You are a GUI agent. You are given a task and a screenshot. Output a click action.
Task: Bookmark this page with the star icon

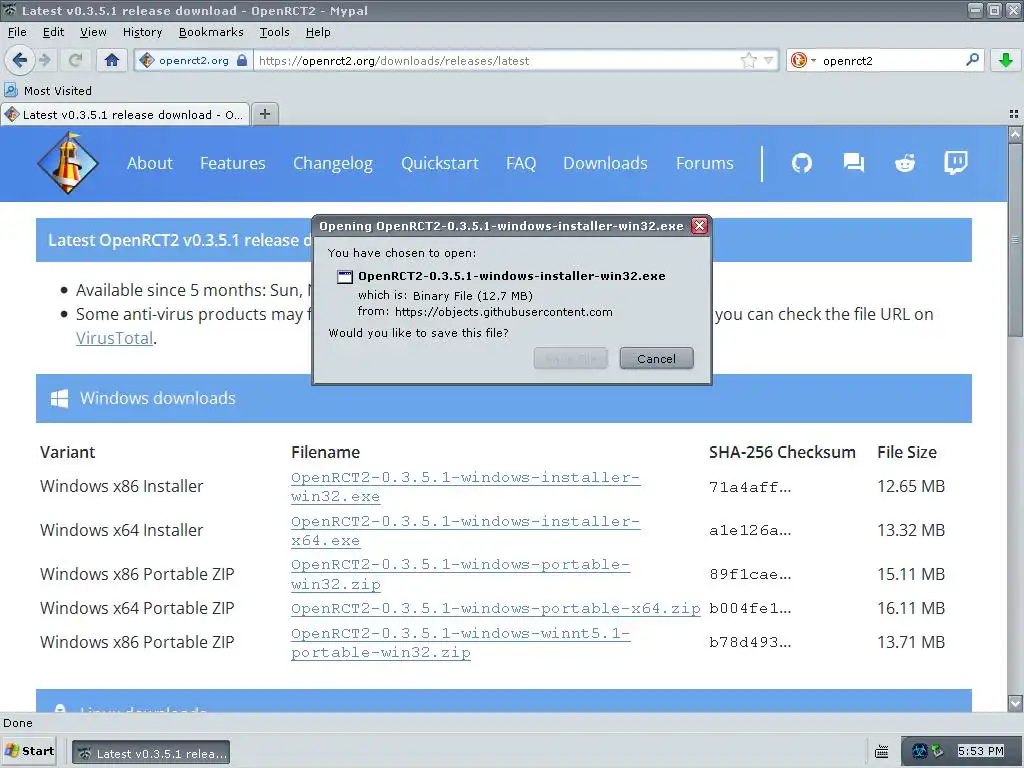tap(748, 61)
